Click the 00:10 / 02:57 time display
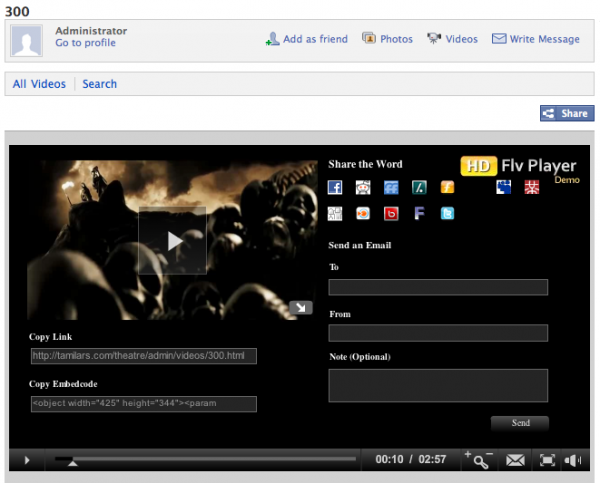The width and height of the screenshot is (600, 483). click(411, 459)
